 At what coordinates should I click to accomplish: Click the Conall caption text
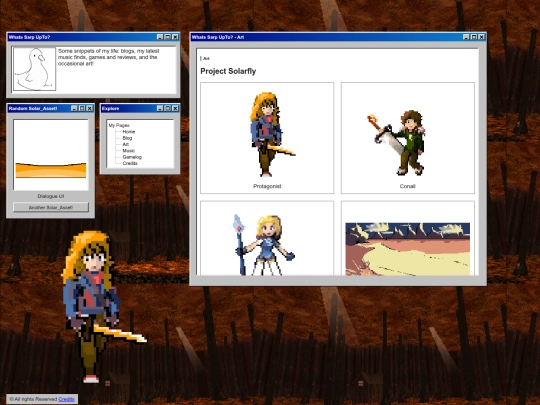click(407, 186)
